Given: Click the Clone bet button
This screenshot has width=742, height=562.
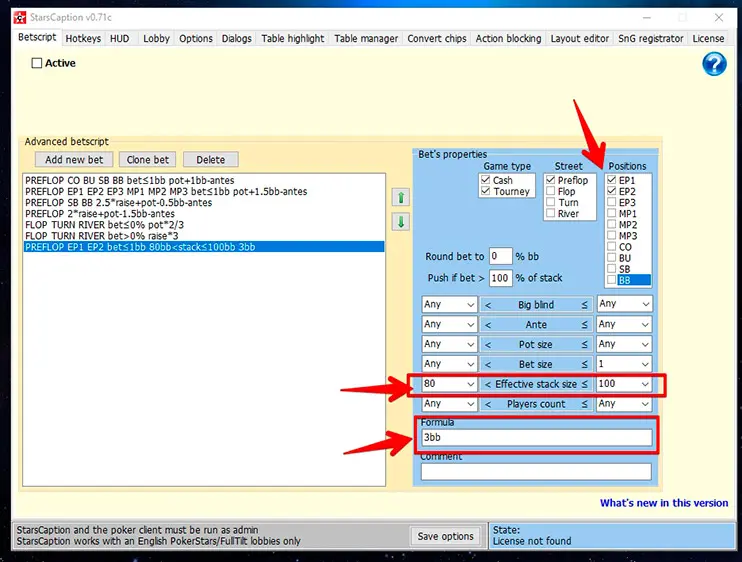Looking at the screenshot, I should tap(147, 160).
